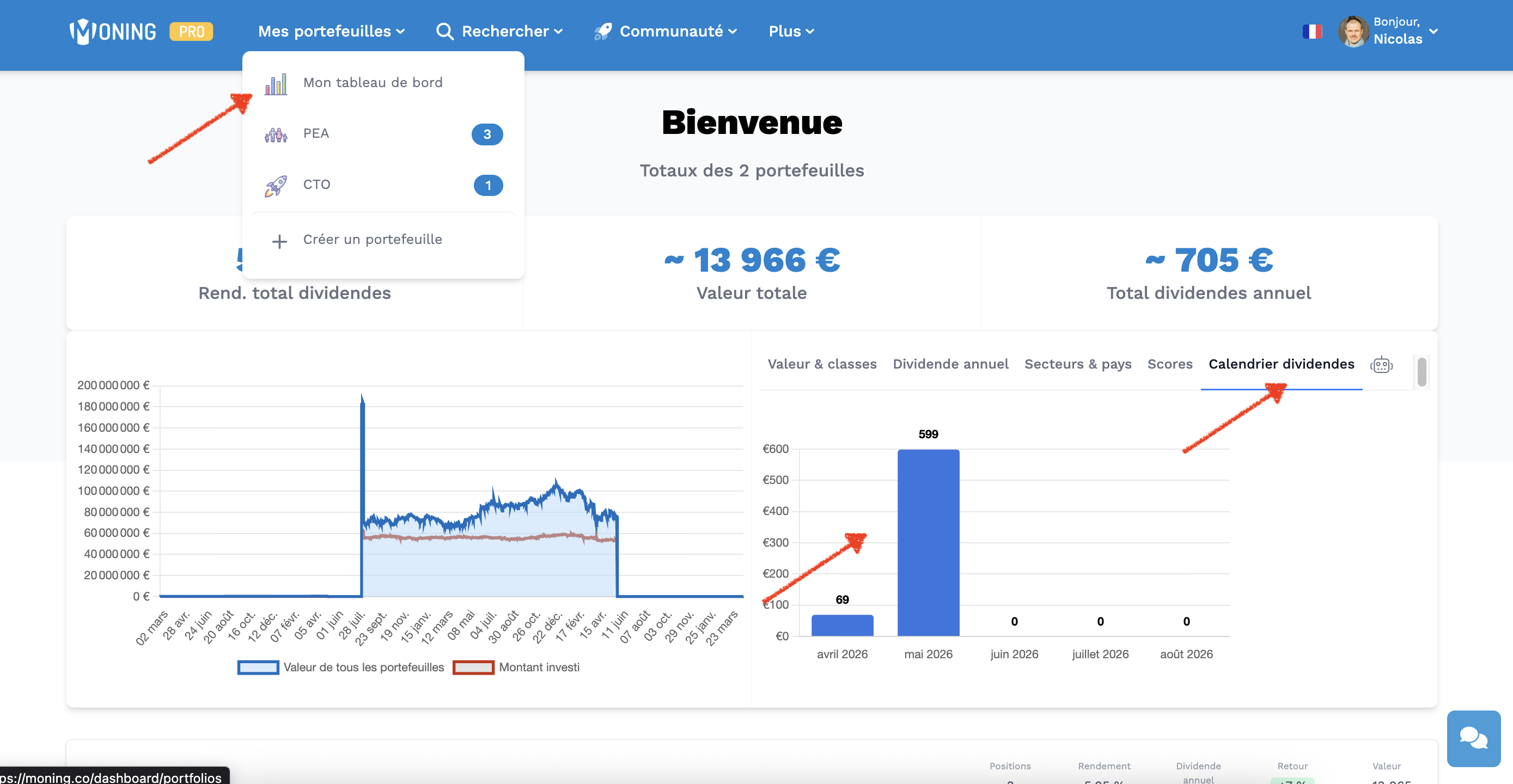Expand the Mes portefeuilles menu

331,31
